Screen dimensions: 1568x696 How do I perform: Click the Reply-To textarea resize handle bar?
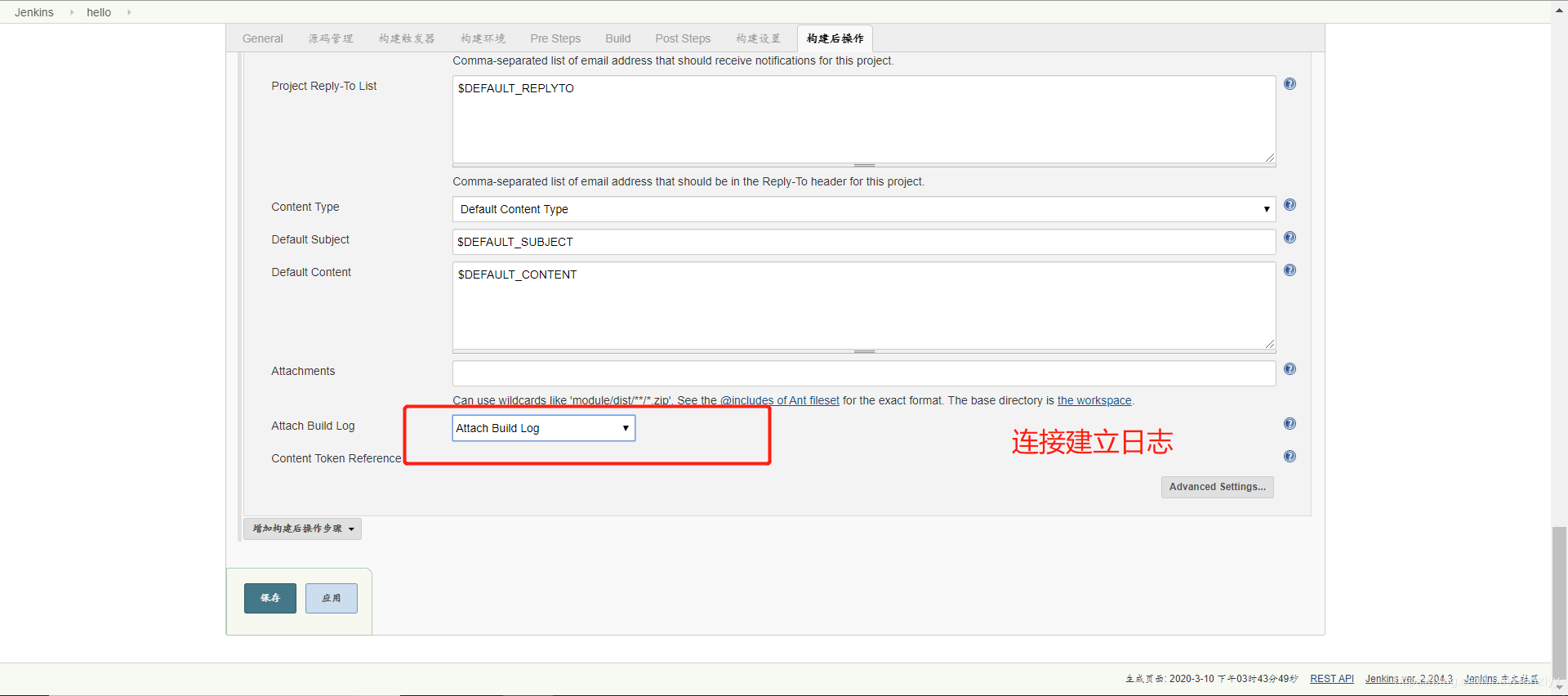click(x=864, y=166)
